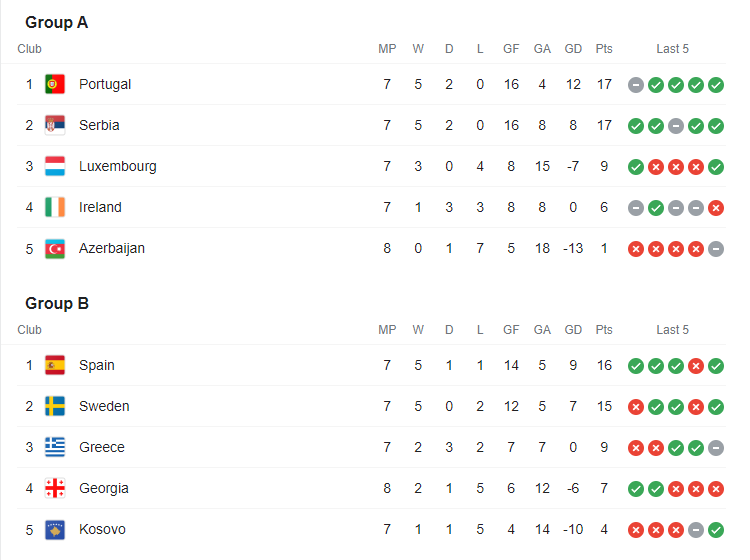Select the Luxembourg team name
Screen dimensions: 750x560
tap(118, 166)
